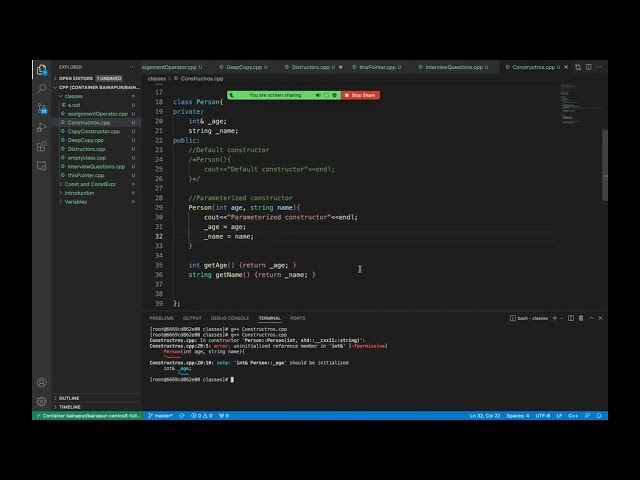The image size is (640, 480).
Task: Change the LF end of line setting
Action: [x=559, y=416]
